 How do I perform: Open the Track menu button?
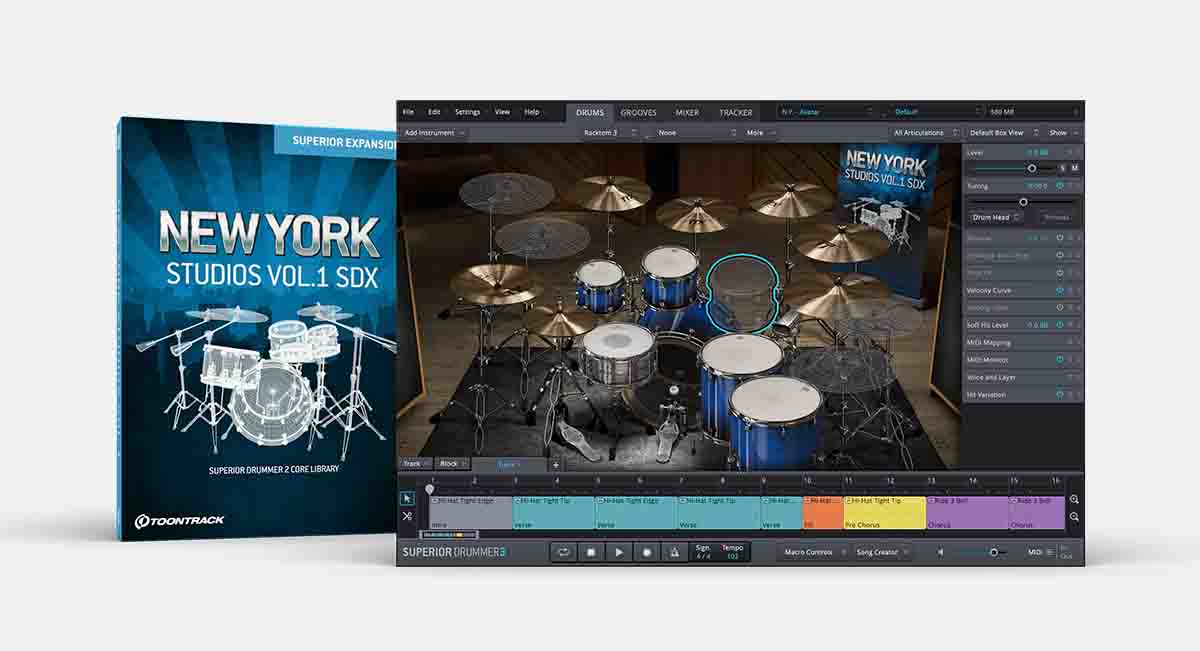point(415,464)
